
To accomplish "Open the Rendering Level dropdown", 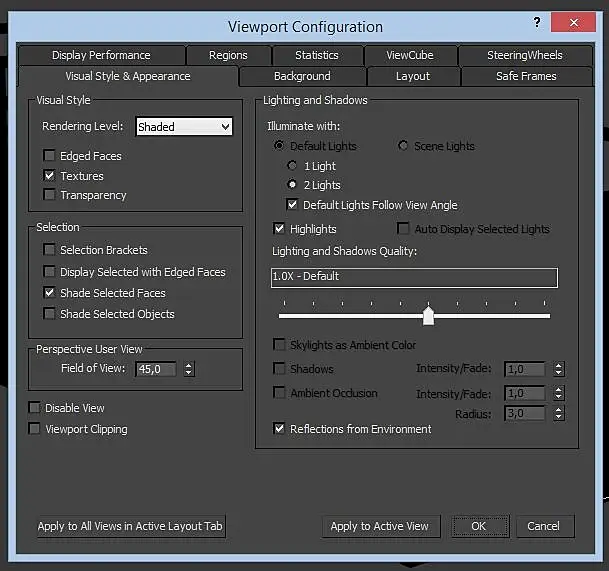I will point(184,127).
